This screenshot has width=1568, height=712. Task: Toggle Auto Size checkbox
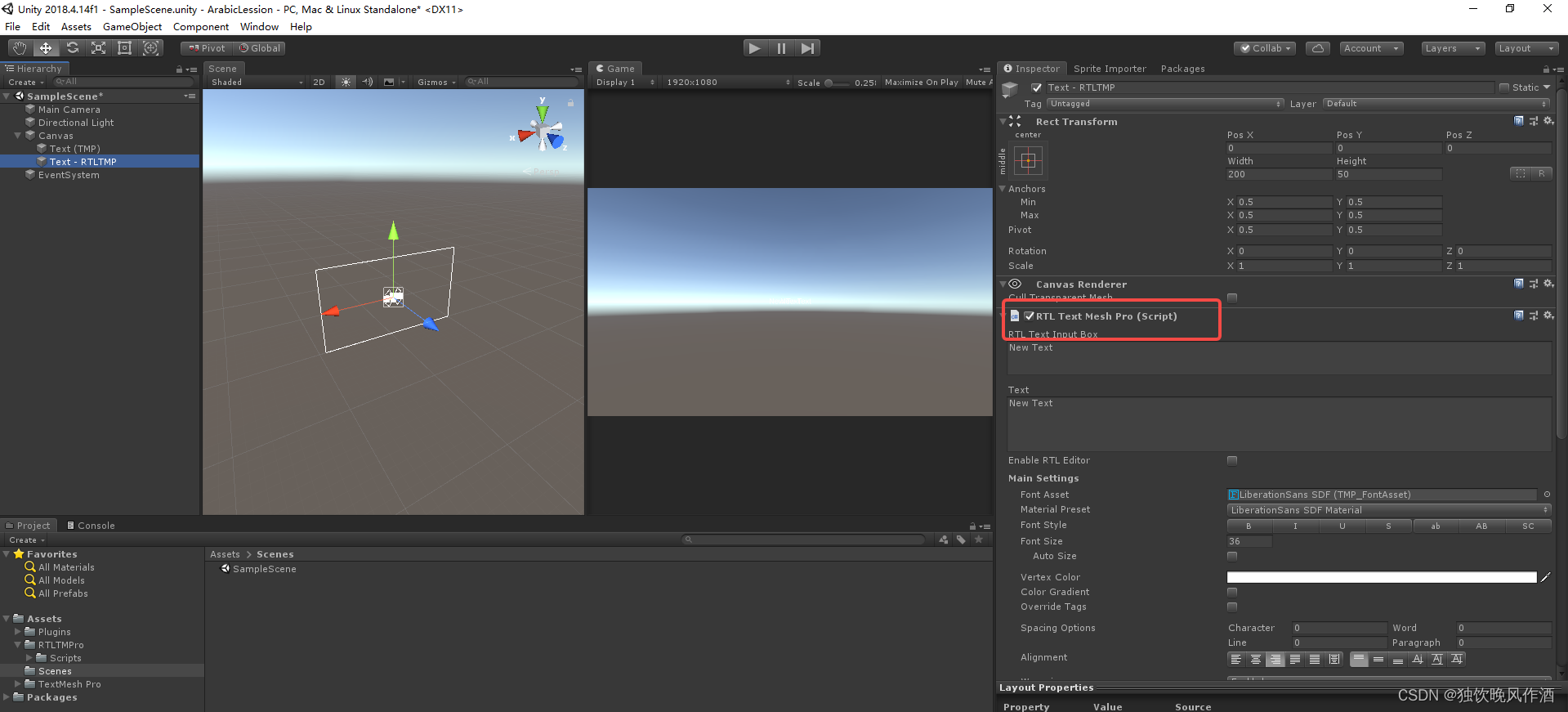click(x=1232, y=556)
